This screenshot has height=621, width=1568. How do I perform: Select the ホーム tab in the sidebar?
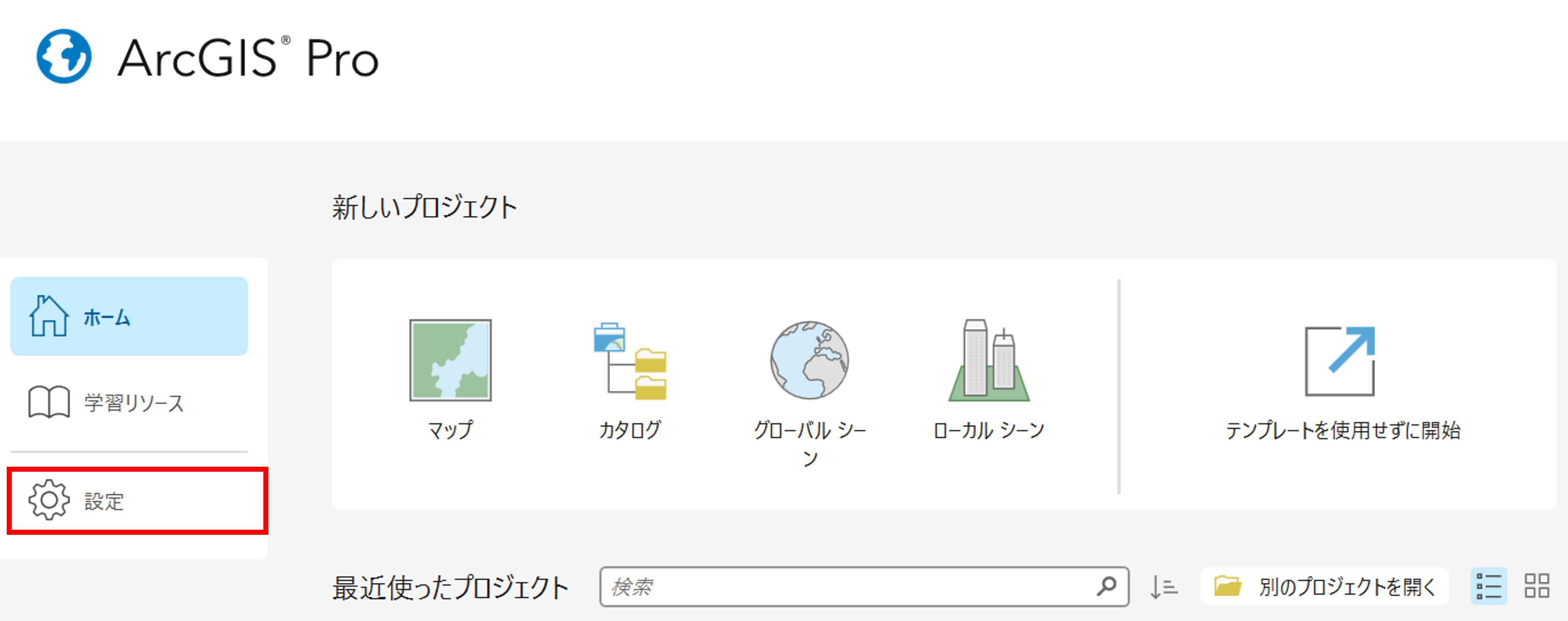(129, 317)
